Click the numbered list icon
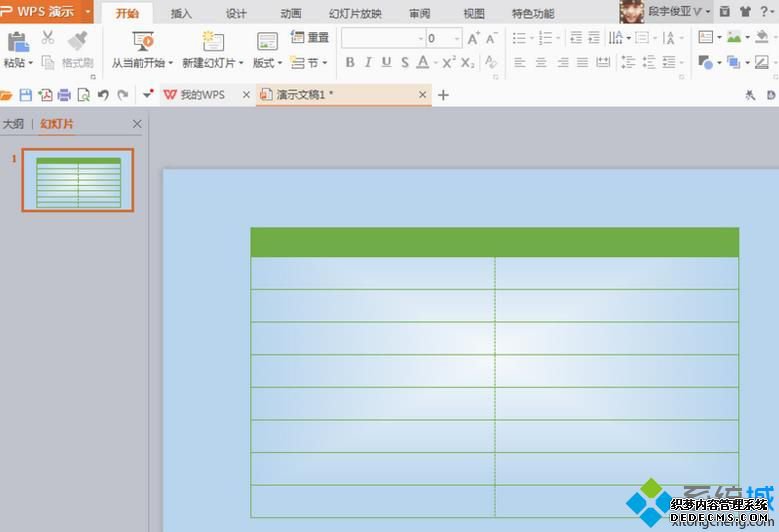 pos(545,38)
